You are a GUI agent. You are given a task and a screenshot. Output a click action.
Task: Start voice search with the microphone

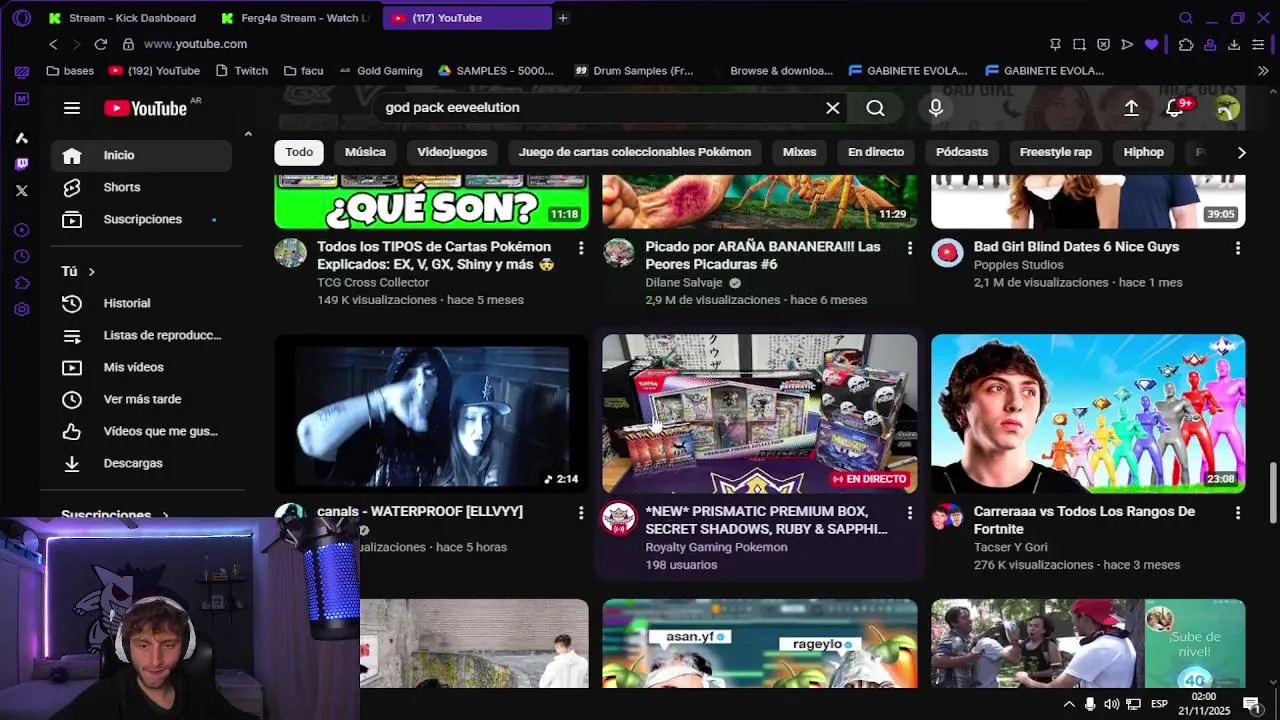936,108
